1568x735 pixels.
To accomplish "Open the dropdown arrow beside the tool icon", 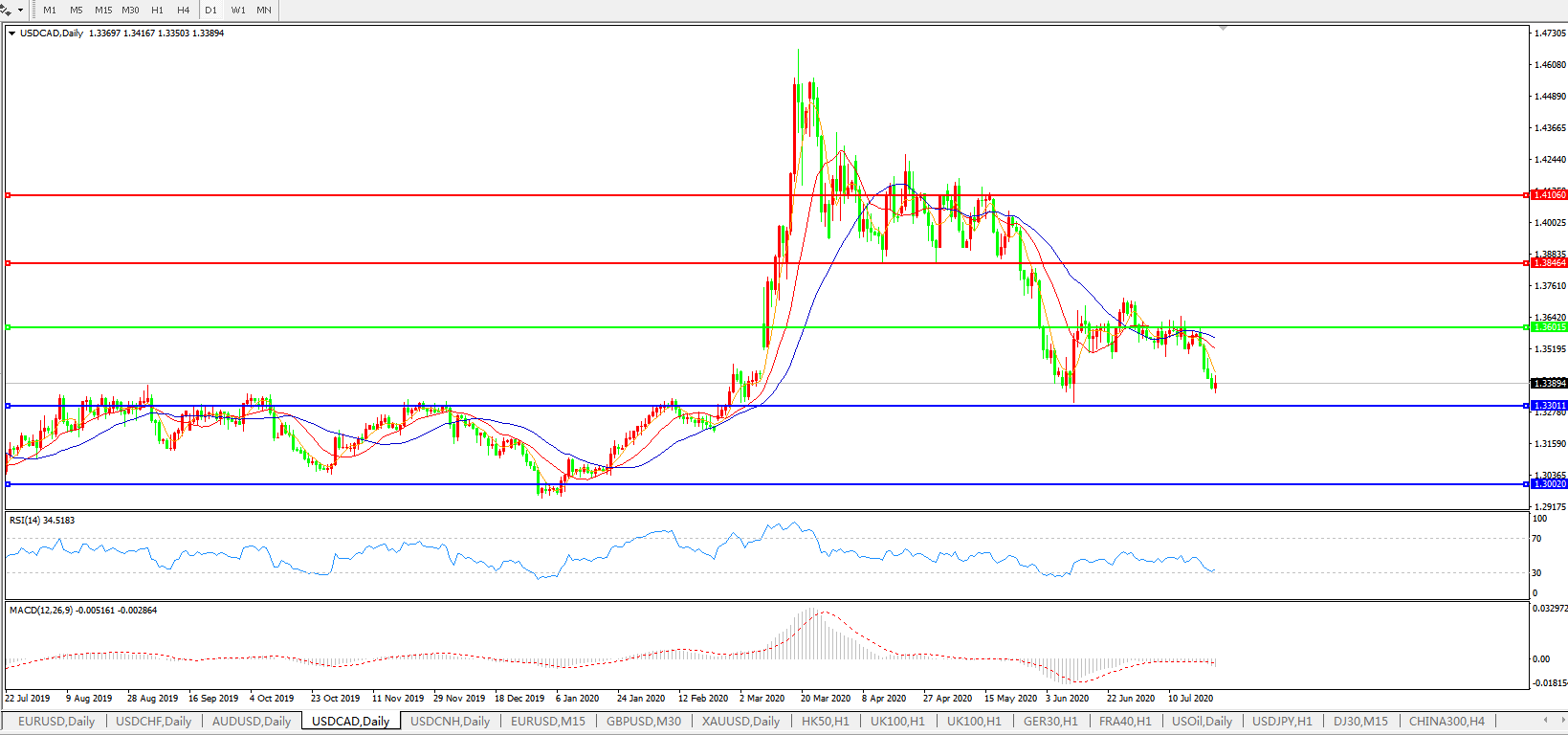I will 20,11.
